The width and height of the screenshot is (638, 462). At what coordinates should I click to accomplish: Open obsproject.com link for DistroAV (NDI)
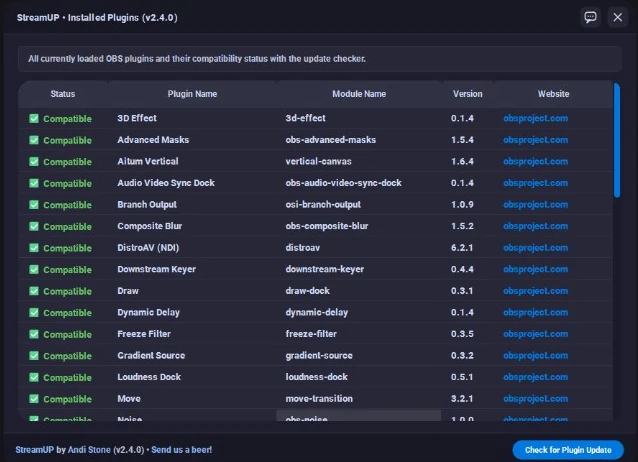tap(535, 248)
